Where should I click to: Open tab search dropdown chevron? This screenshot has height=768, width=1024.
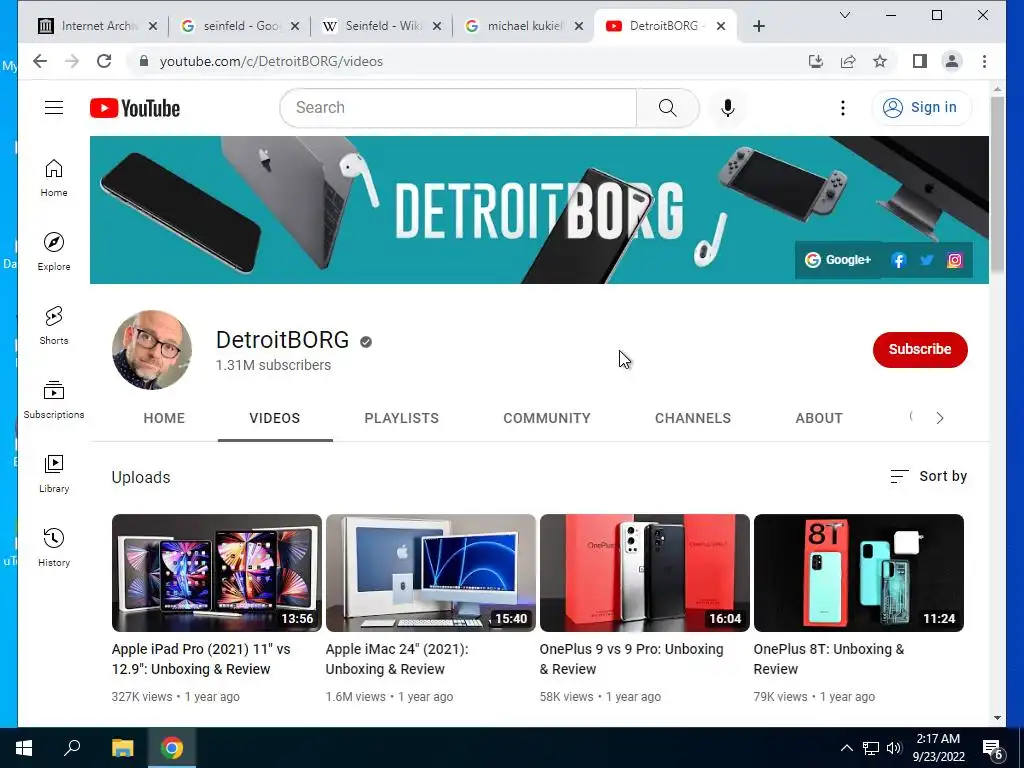click(x=844, y=15)
